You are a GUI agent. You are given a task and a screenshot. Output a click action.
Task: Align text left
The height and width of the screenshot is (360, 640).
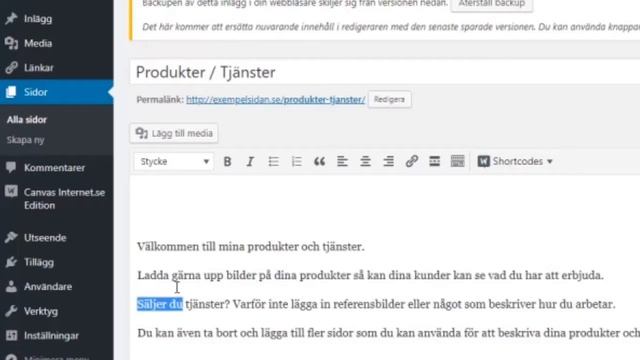pos(342,162)
